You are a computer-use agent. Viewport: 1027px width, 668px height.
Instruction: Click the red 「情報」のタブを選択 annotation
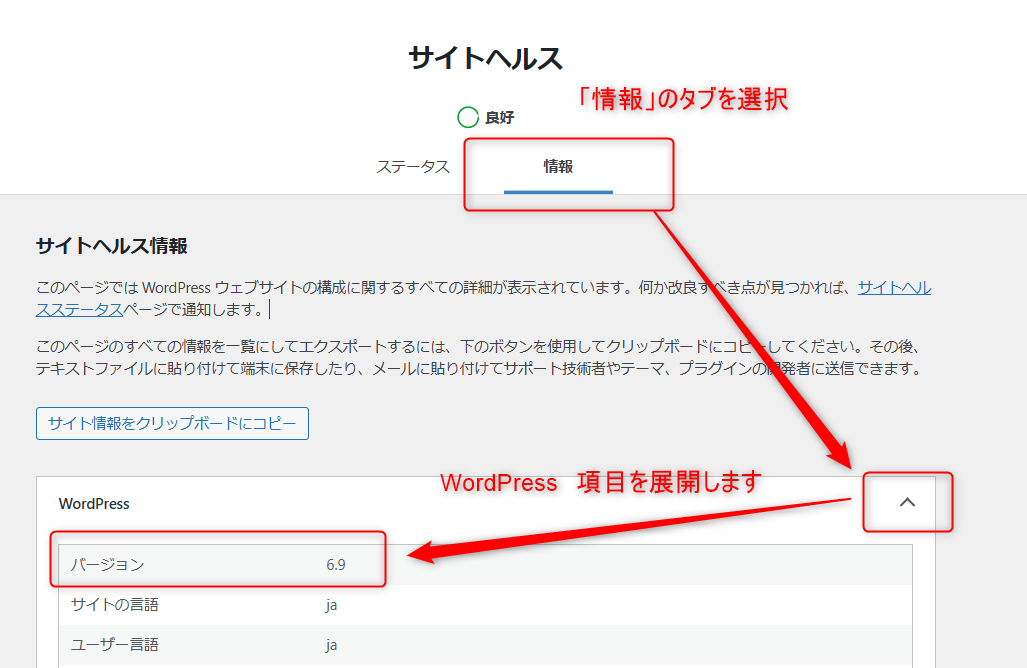pos(684,99)
